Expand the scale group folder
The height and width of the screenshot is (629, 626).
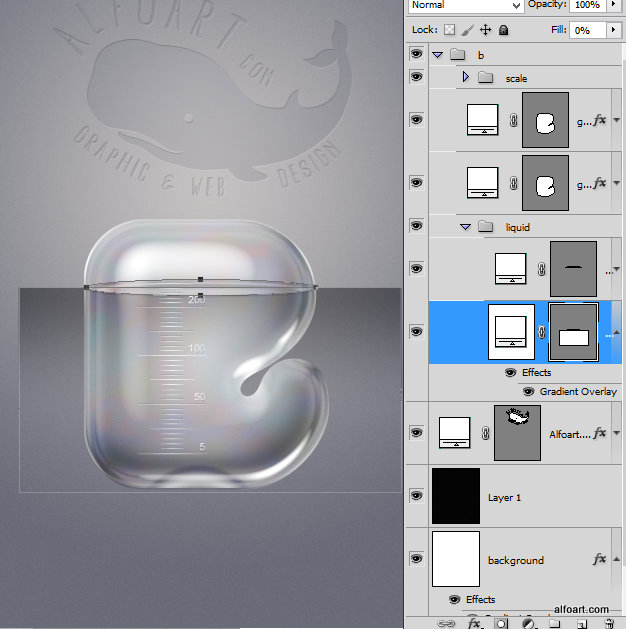pyautogui.click(x=465, y=77)
